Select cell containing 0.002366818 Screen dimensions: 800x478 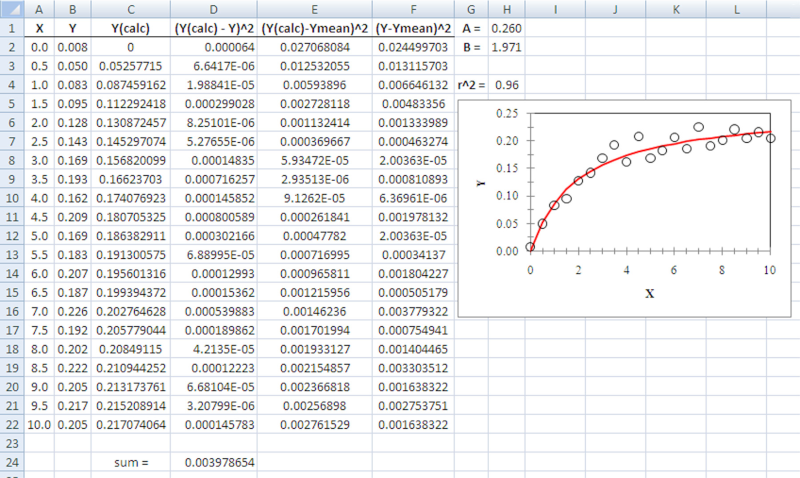(315, 387)
